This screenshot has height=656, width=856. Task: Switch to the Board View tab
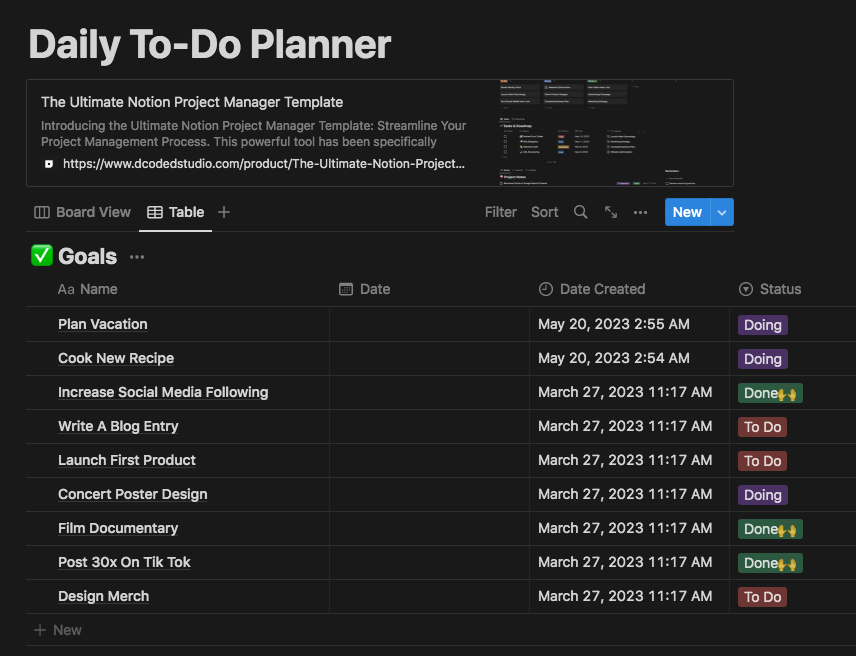(x=83, y=212)
